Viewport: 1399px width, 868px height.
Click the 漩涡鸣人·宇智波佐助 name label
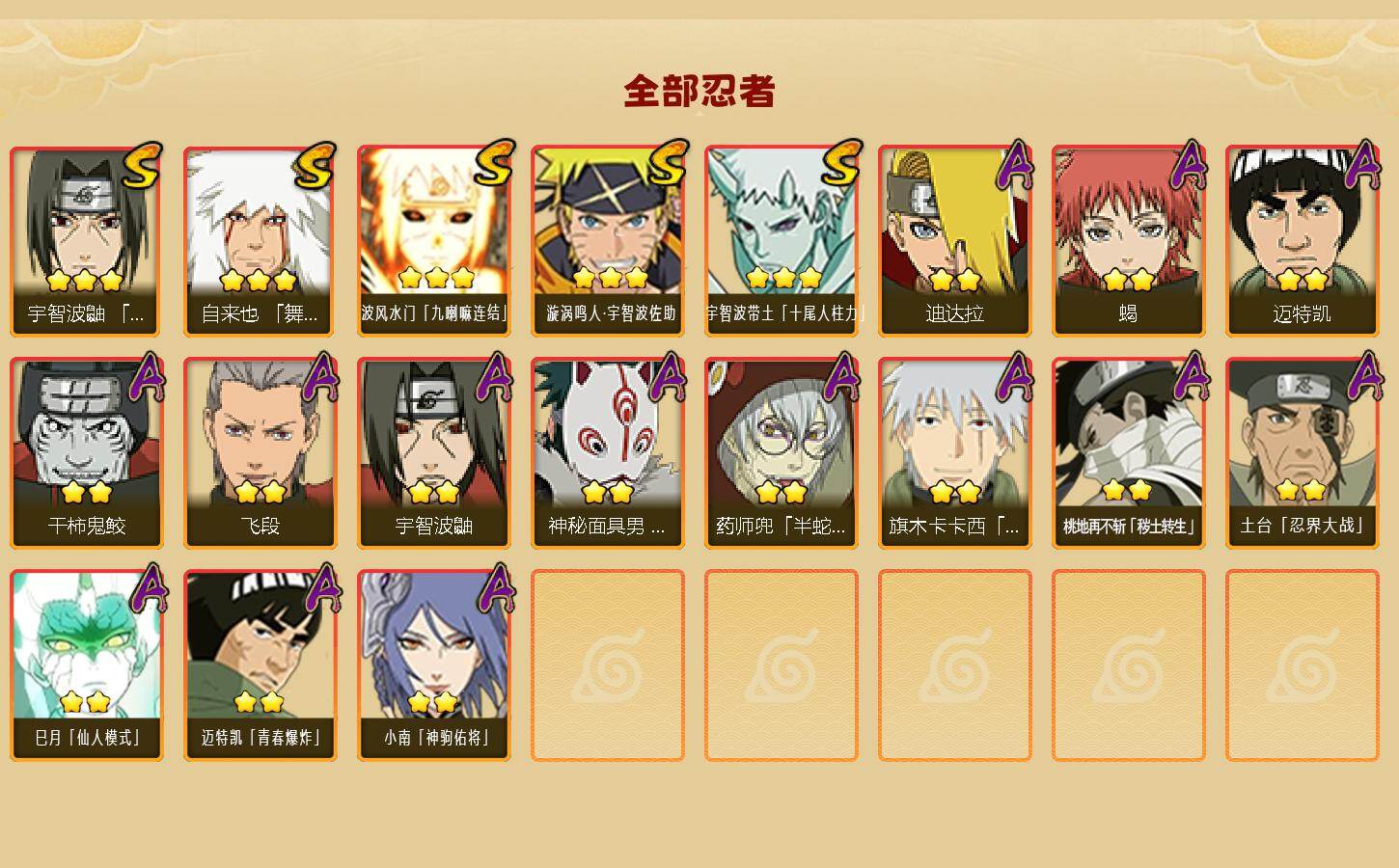(610, 313)
